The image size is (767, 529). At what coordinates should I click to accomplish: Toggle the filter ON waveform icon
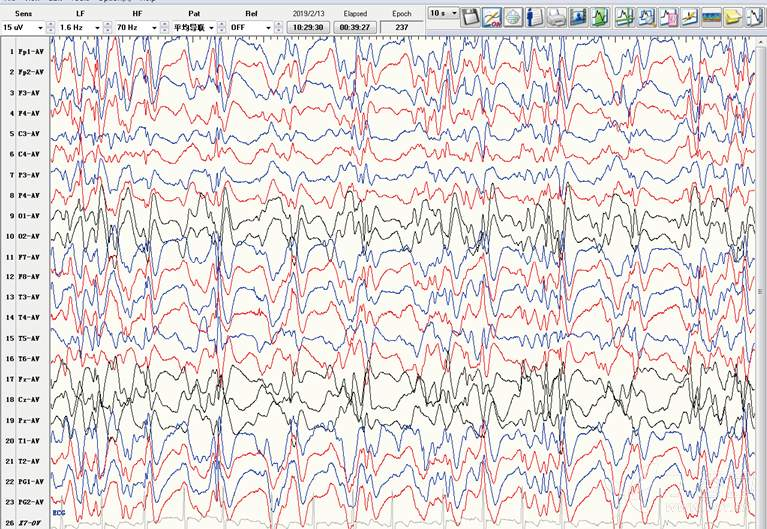click(492, 17)
